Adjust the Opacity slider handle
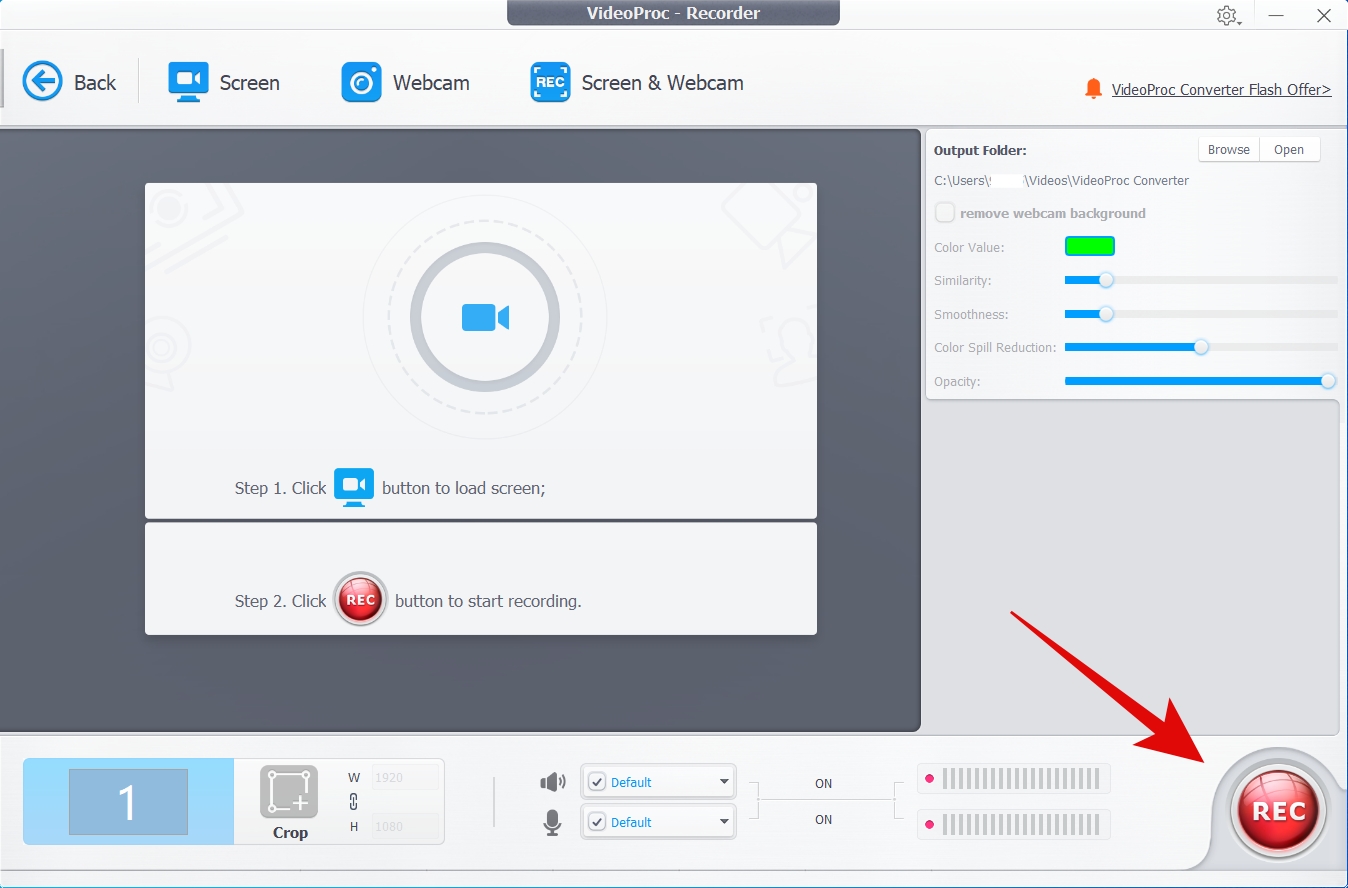Image resolution: width=1348 pixels, height=888 pixels. point(1328,381)
